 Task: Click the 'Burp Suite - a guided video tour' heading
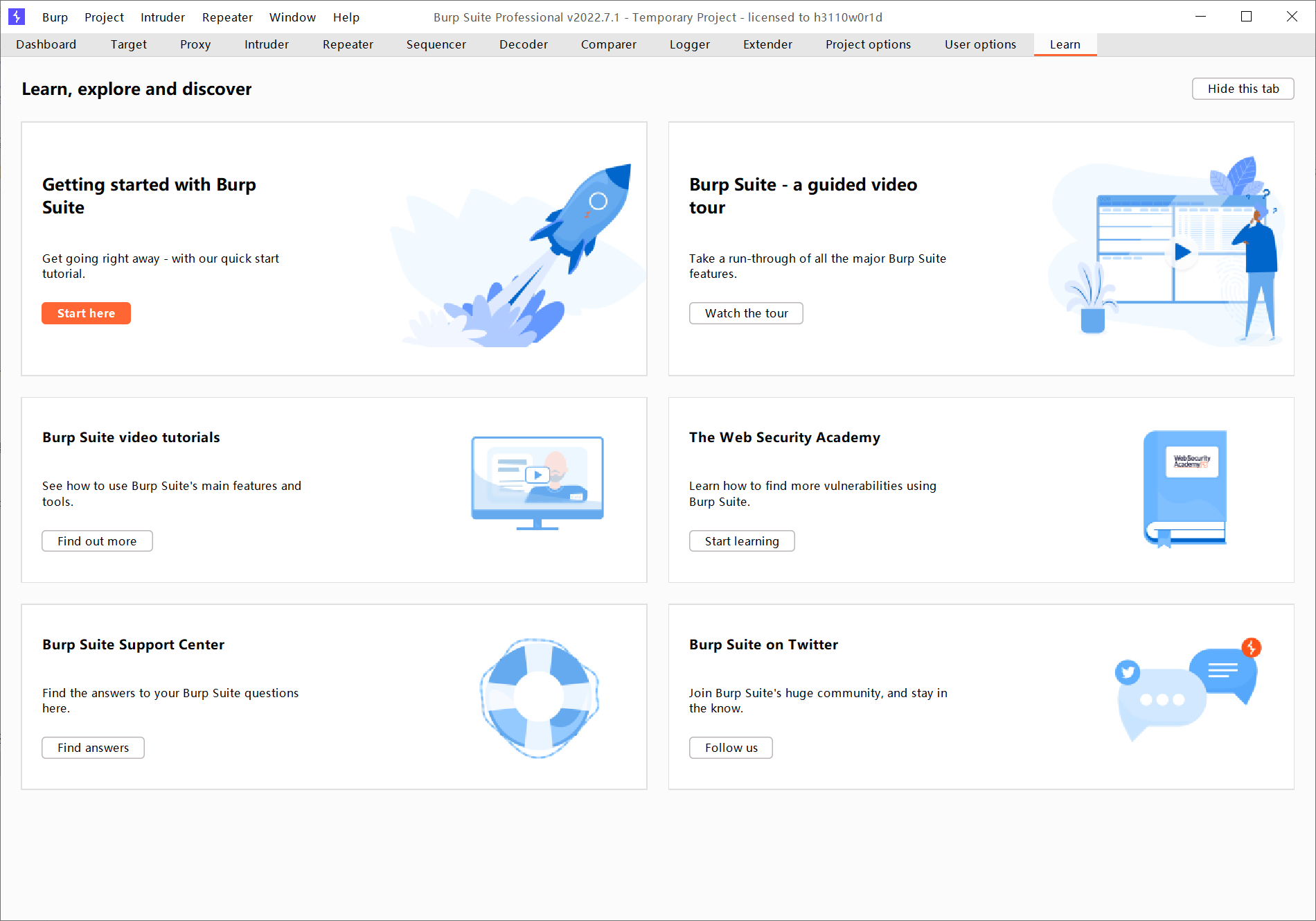click(x=803, y=196)
